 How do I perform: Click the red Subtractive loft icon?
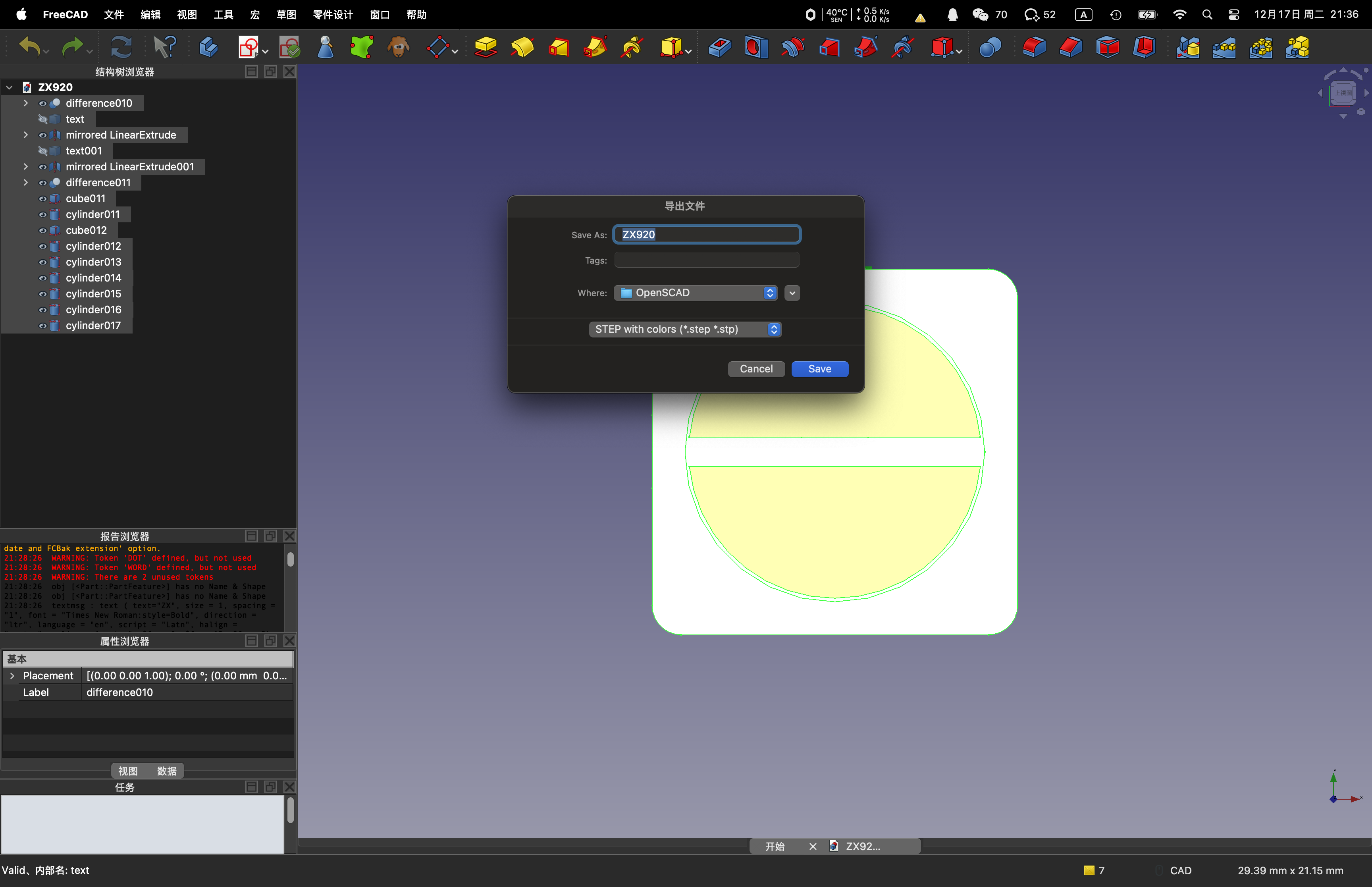tap(830, 47)
